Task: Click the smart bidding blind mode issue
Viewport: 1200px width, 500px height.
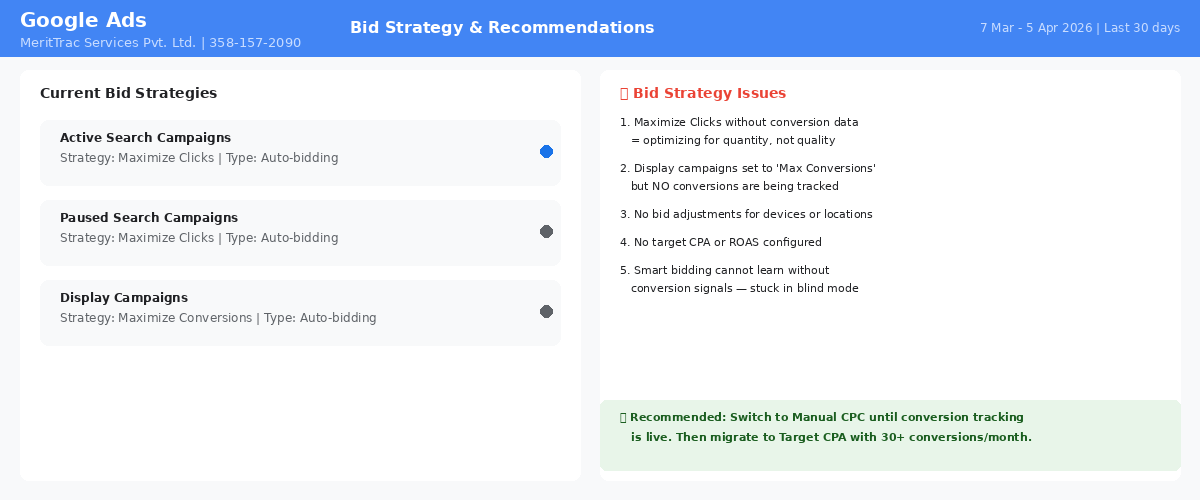Action: coord(739,279)
